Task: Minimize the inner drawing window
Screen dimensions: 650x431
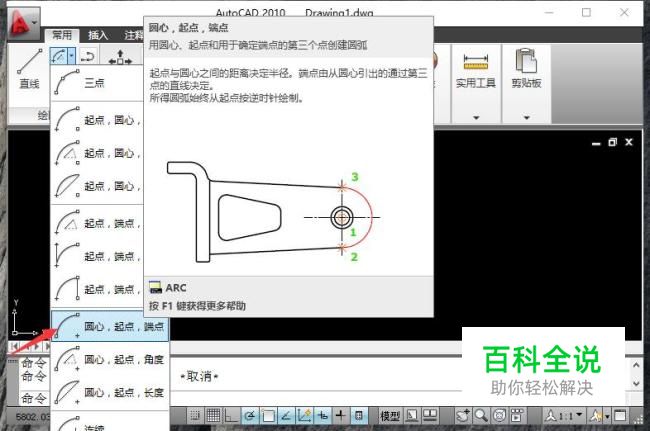Action: coord(596,143)
